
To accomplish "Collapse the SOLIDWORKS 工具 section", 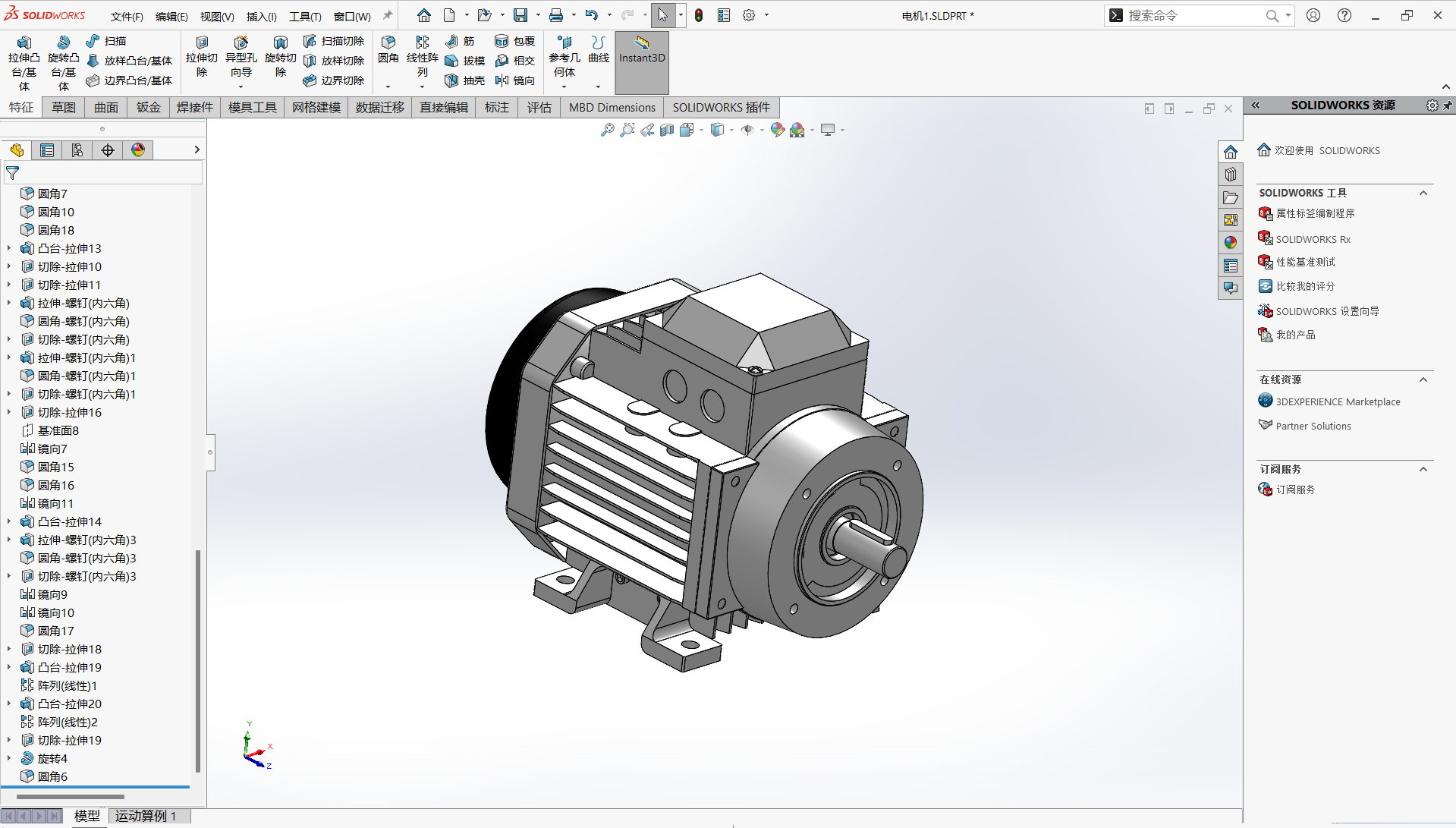I will tap(1423, 193).
